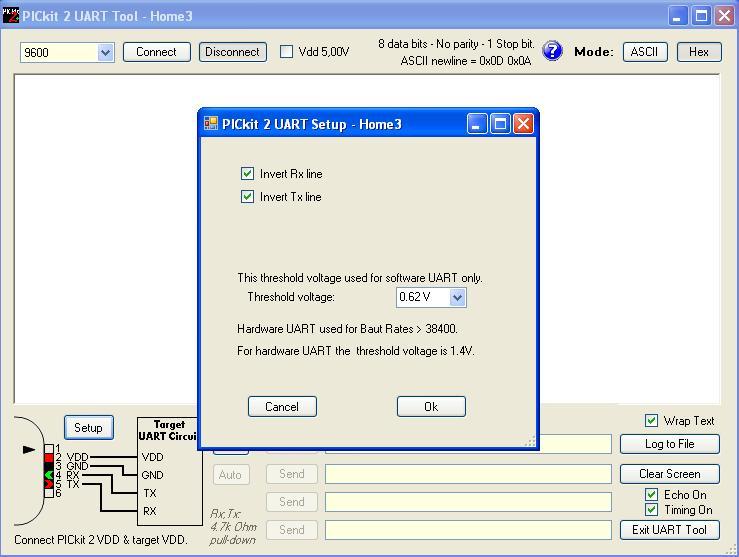Open the 9600 baud rate dropdown
Image resolution: width=739 pixels, height=557 pixels.
click(106, 52)
